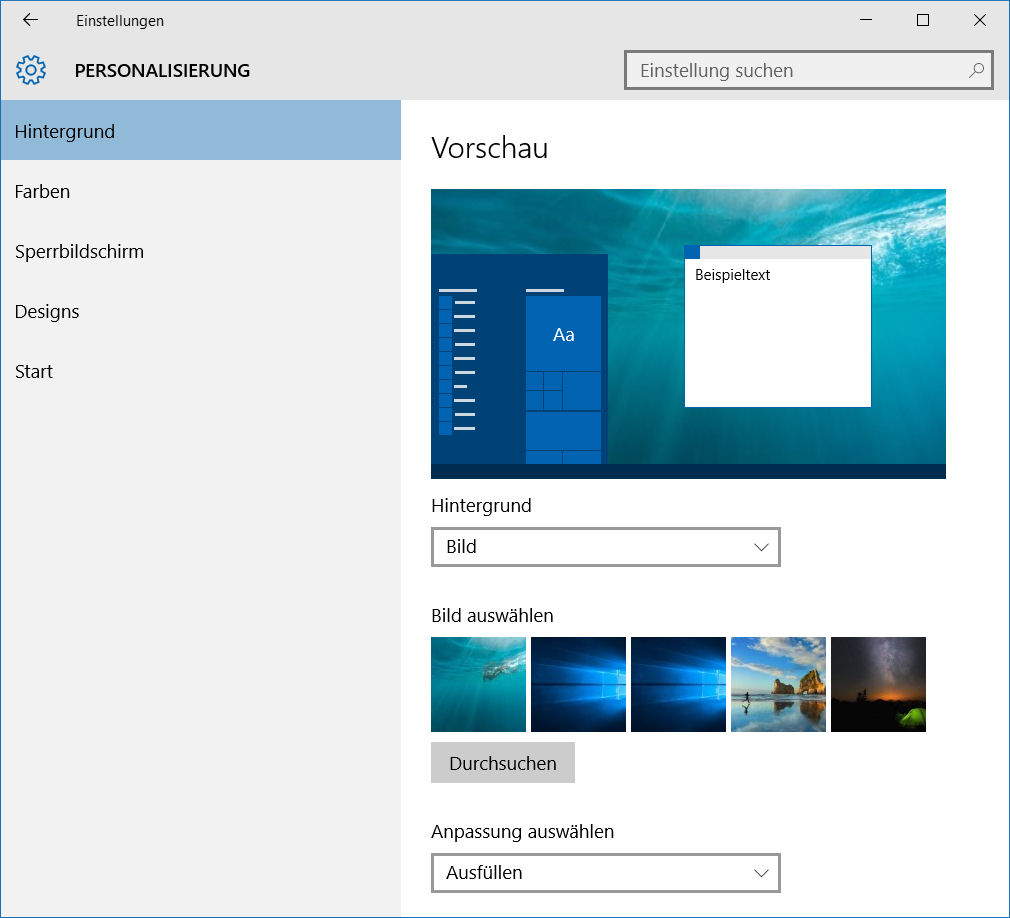
Task: Pick the beach rock formation wallpaper
Action: 778,684
